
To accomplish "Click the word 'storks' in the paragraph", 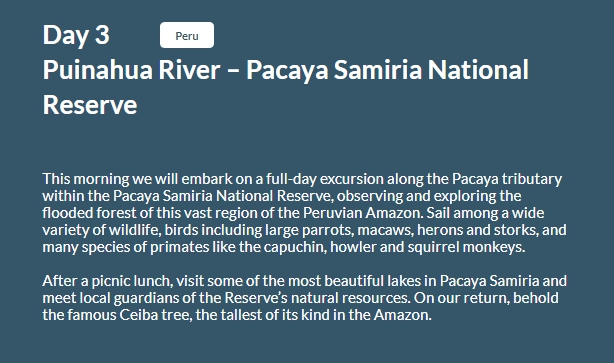I will pyautogui.click(x=516, y=230).
